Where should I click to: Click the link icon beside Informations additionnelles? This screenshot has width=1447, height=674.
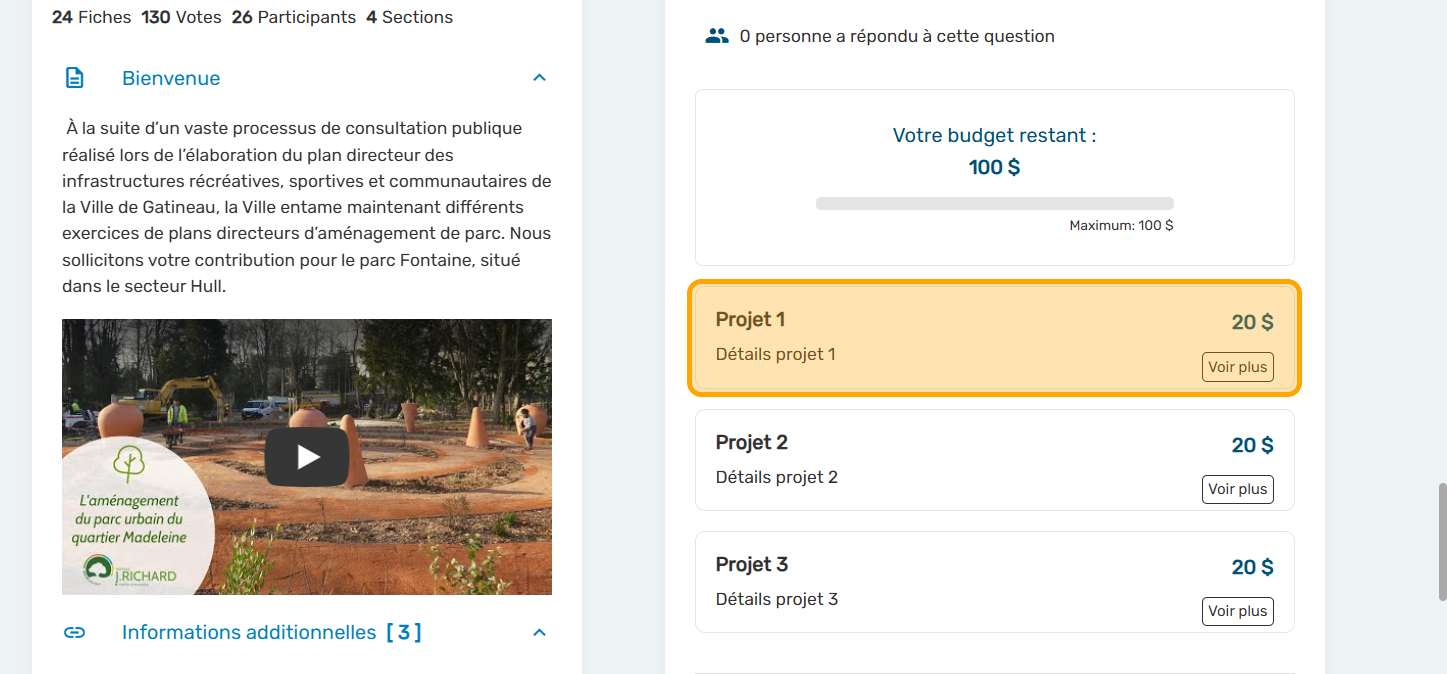pos(74,632)
